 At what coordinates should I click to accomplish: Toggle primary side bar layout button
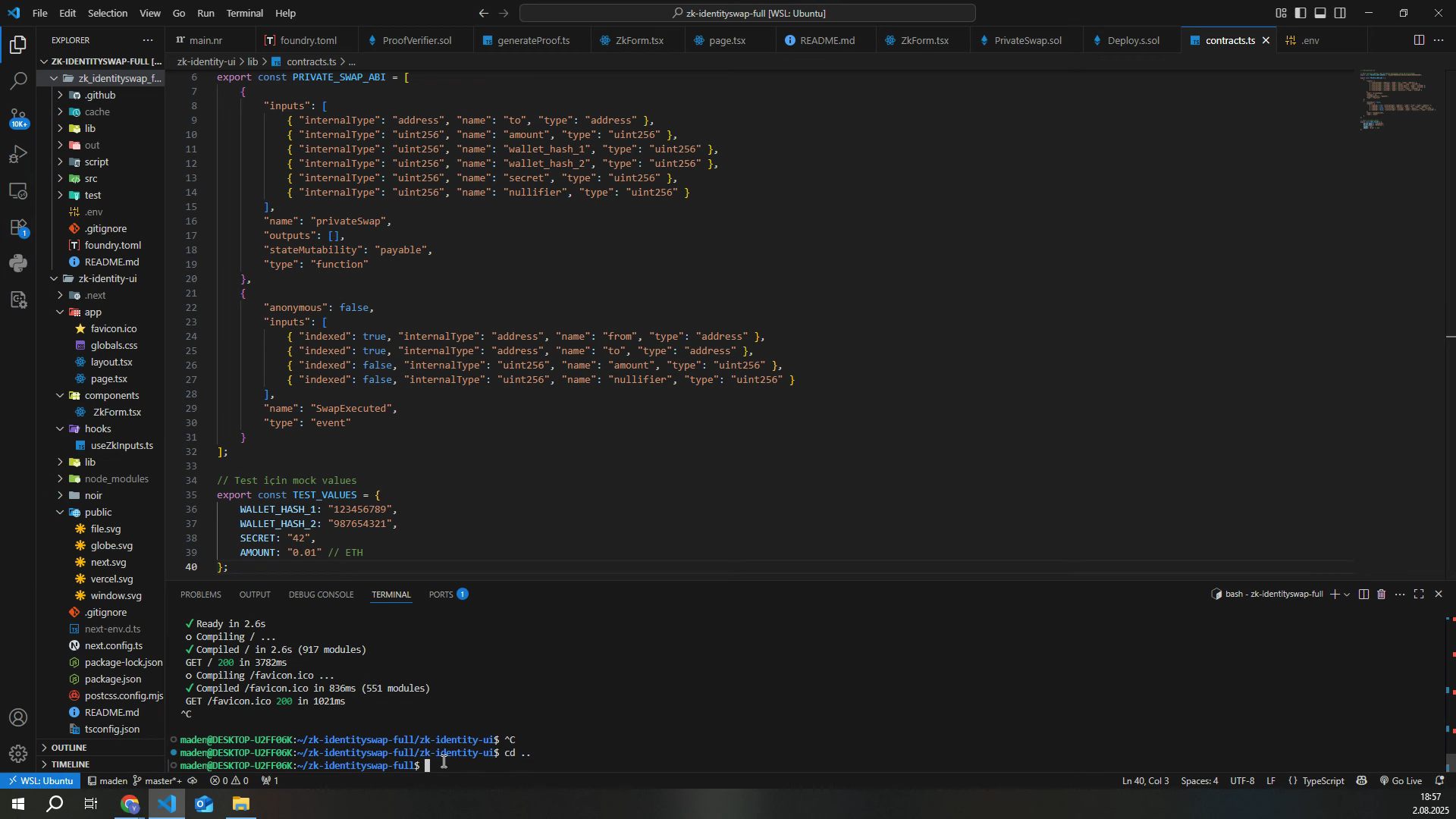pos(1301,14)
